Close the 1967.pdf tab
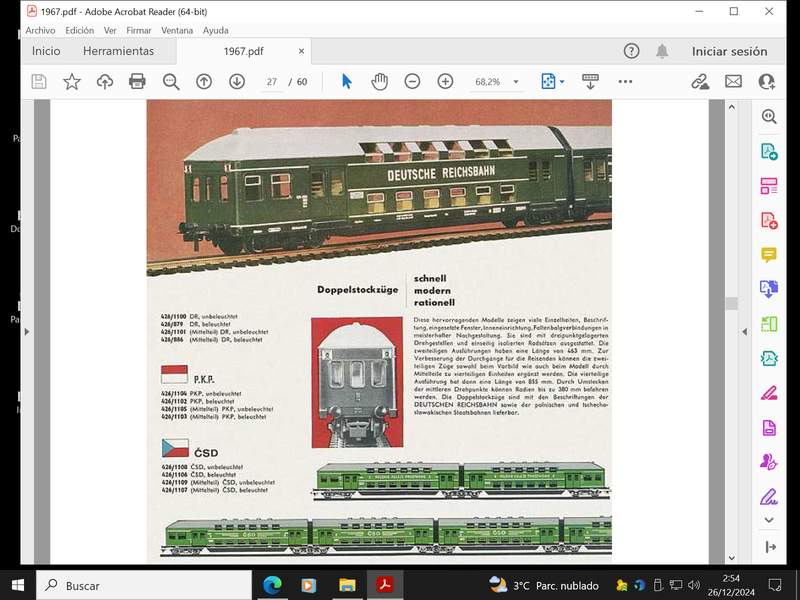This screenshot has width=800, height=600. [301, 51]
